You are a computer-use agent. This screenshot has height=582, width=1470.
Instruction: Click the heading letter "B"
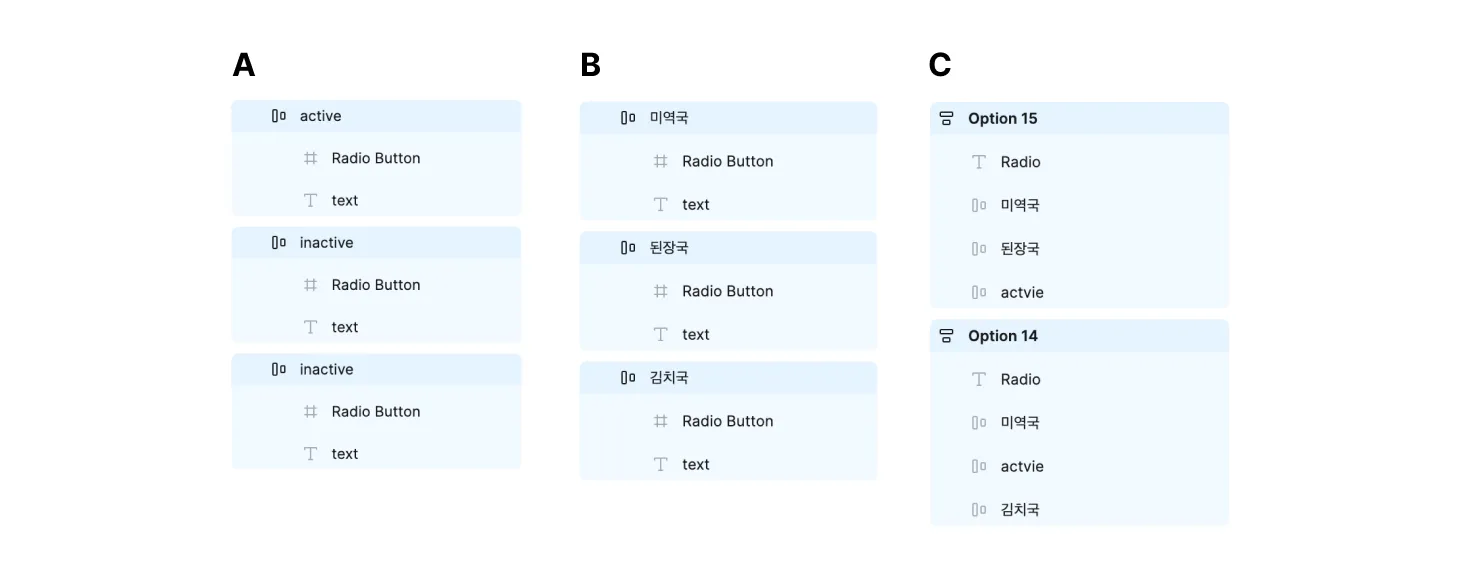[x=590, y=66]
